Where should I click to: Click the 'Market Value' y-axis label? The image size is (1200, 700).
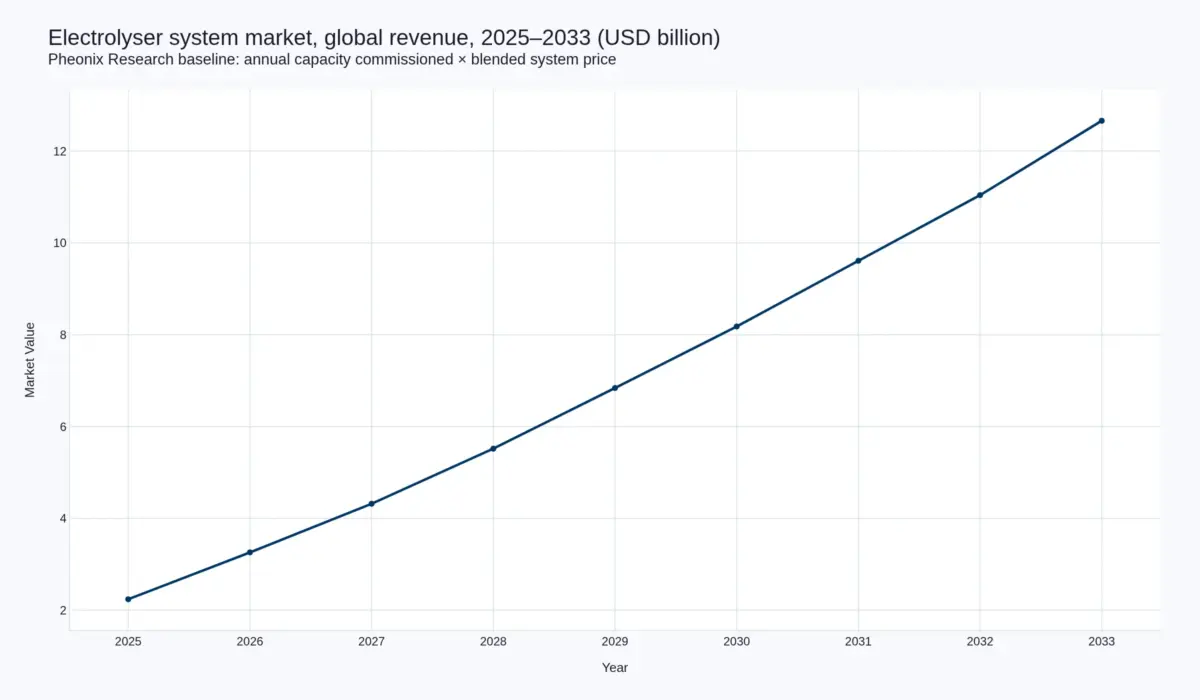[x=30, y=360]
